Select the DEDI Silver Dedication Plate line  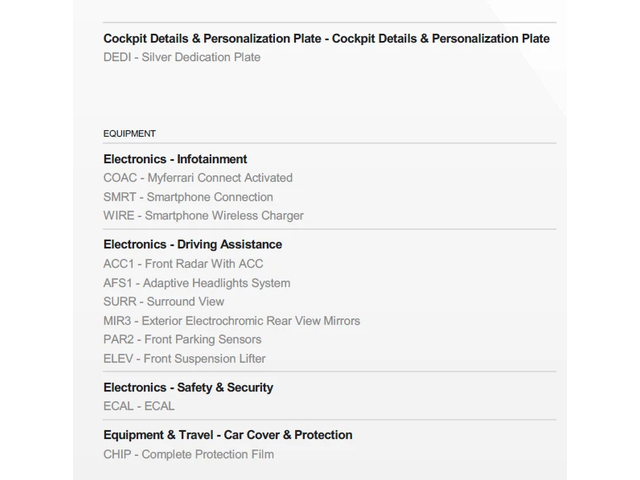(181, 57)
